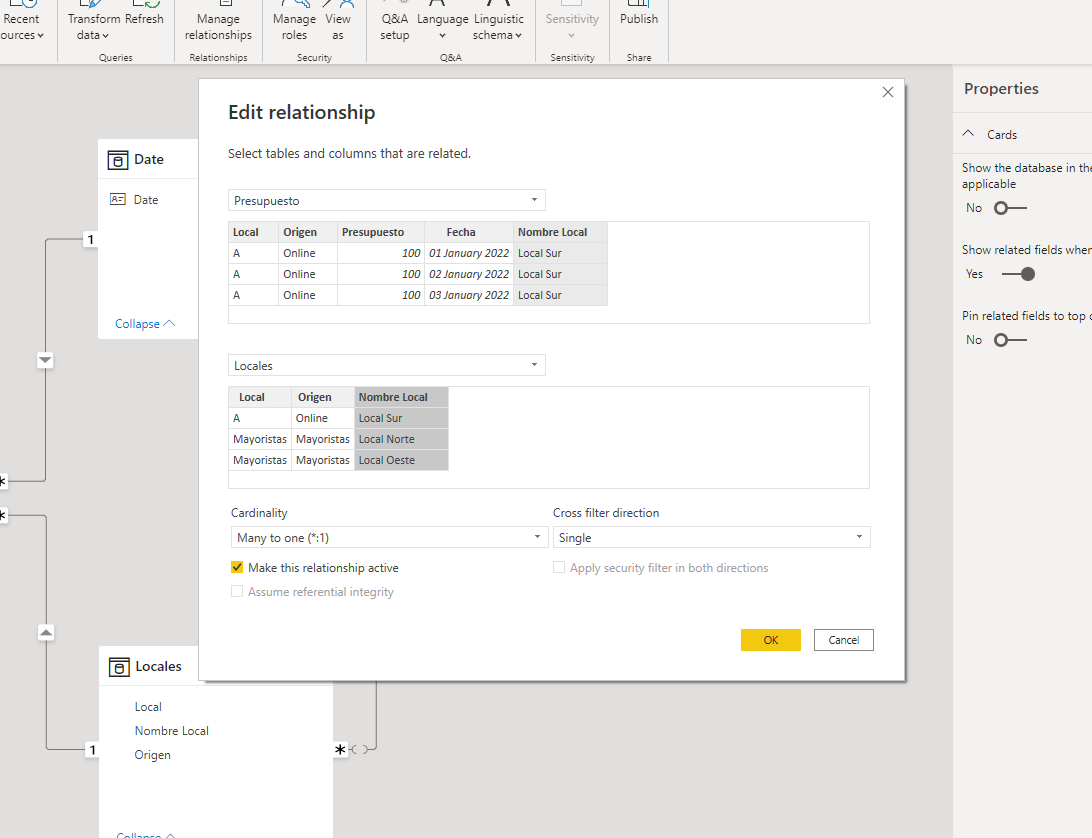Open Manage relationships
The image size is (1092, 838).
[218, 26]
